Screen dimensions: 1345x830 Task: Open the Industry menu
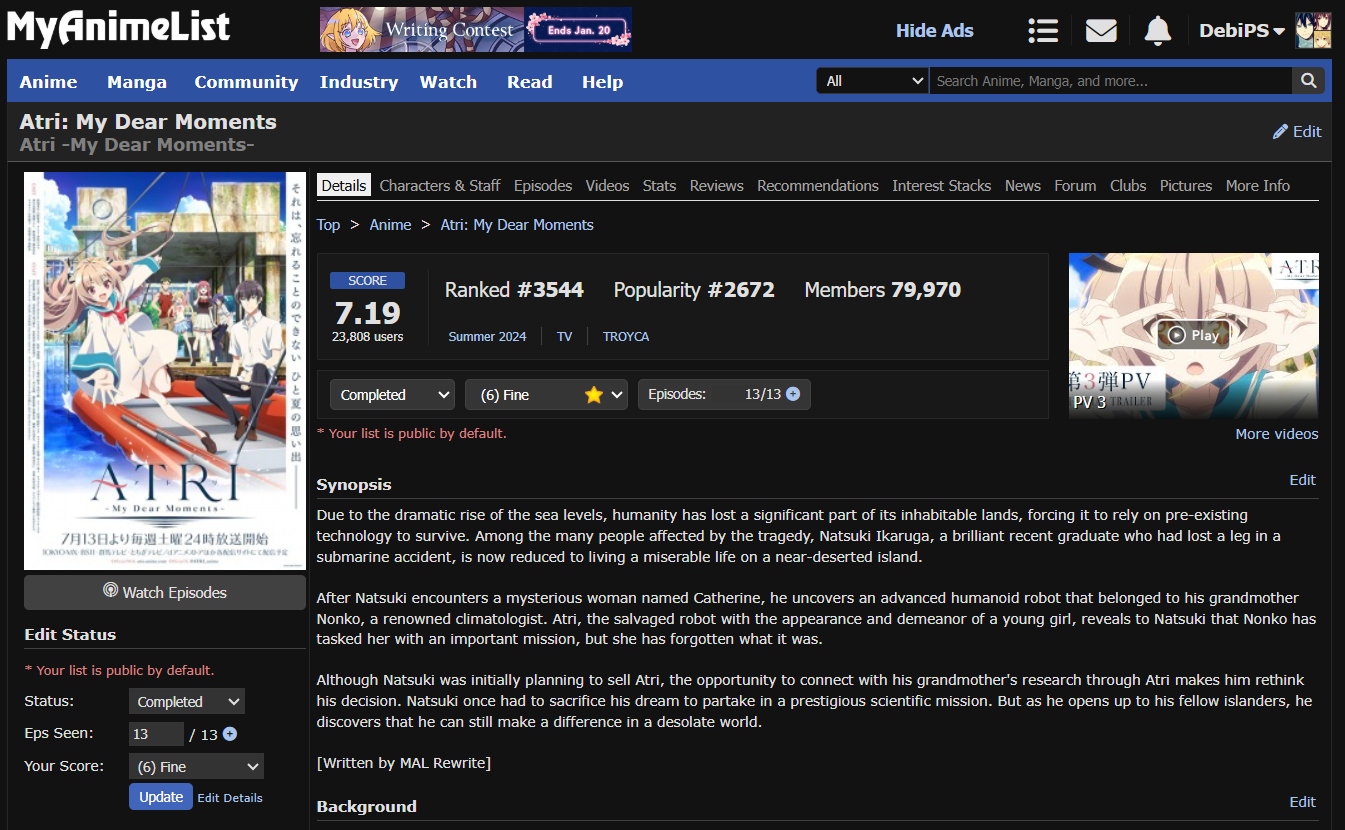point(359,82)
